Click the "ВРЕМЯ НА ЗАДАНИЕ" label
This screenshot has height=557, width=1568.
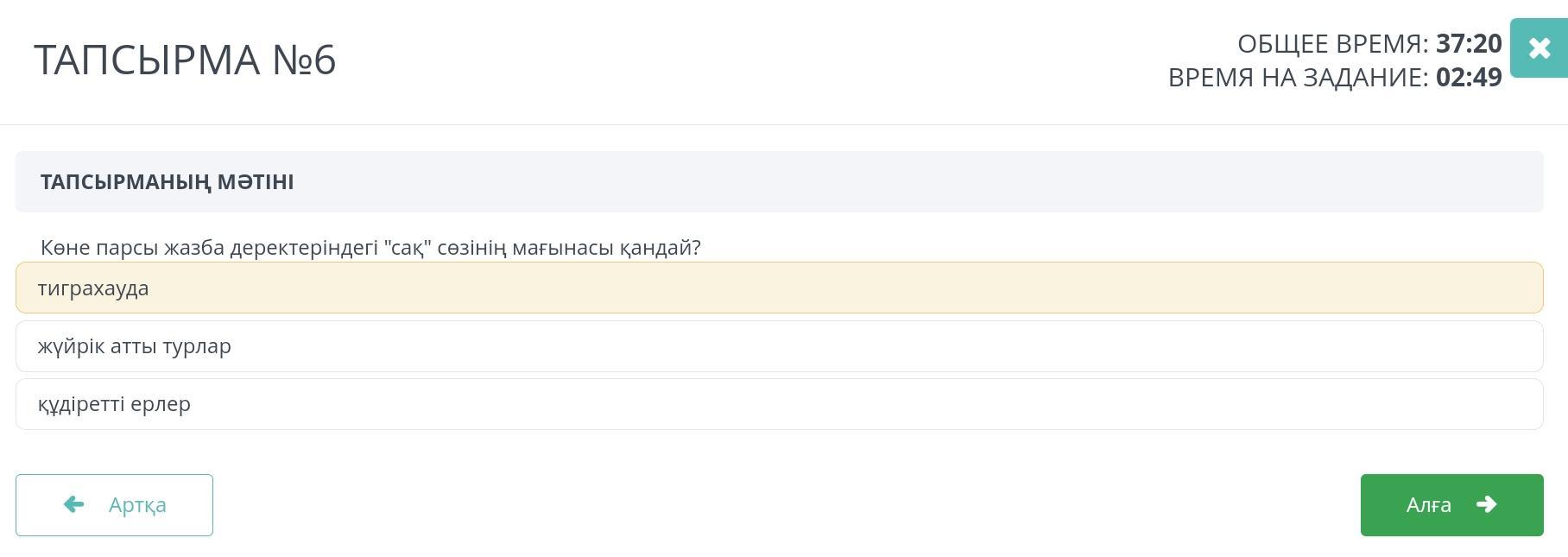tap(1298, 78)
